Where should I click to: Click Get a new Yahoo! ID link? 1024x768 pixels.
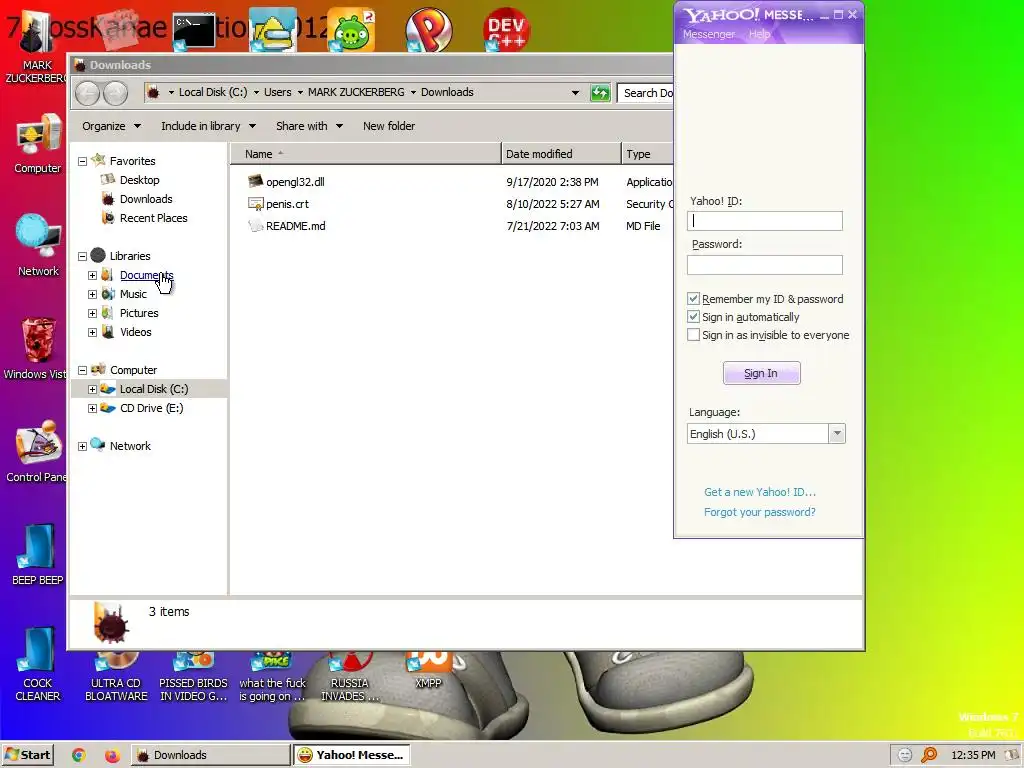click(x=760, y=492)
